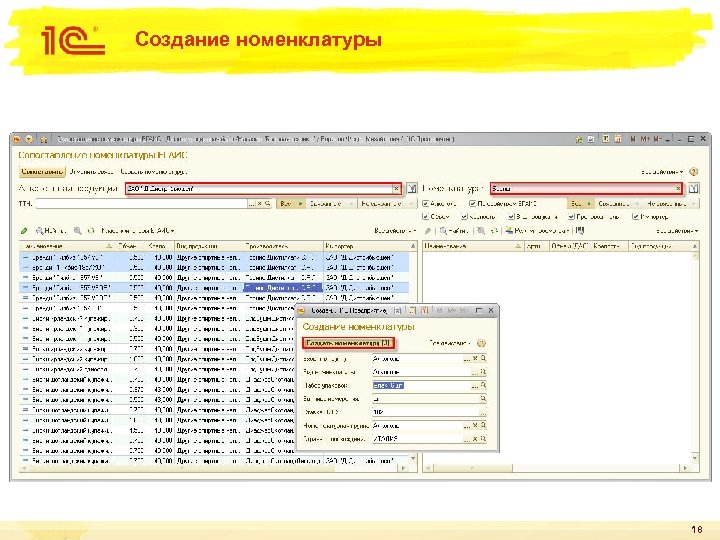
Task: Open Все действия dropdown of right table
Action: [x=677, y=231]
